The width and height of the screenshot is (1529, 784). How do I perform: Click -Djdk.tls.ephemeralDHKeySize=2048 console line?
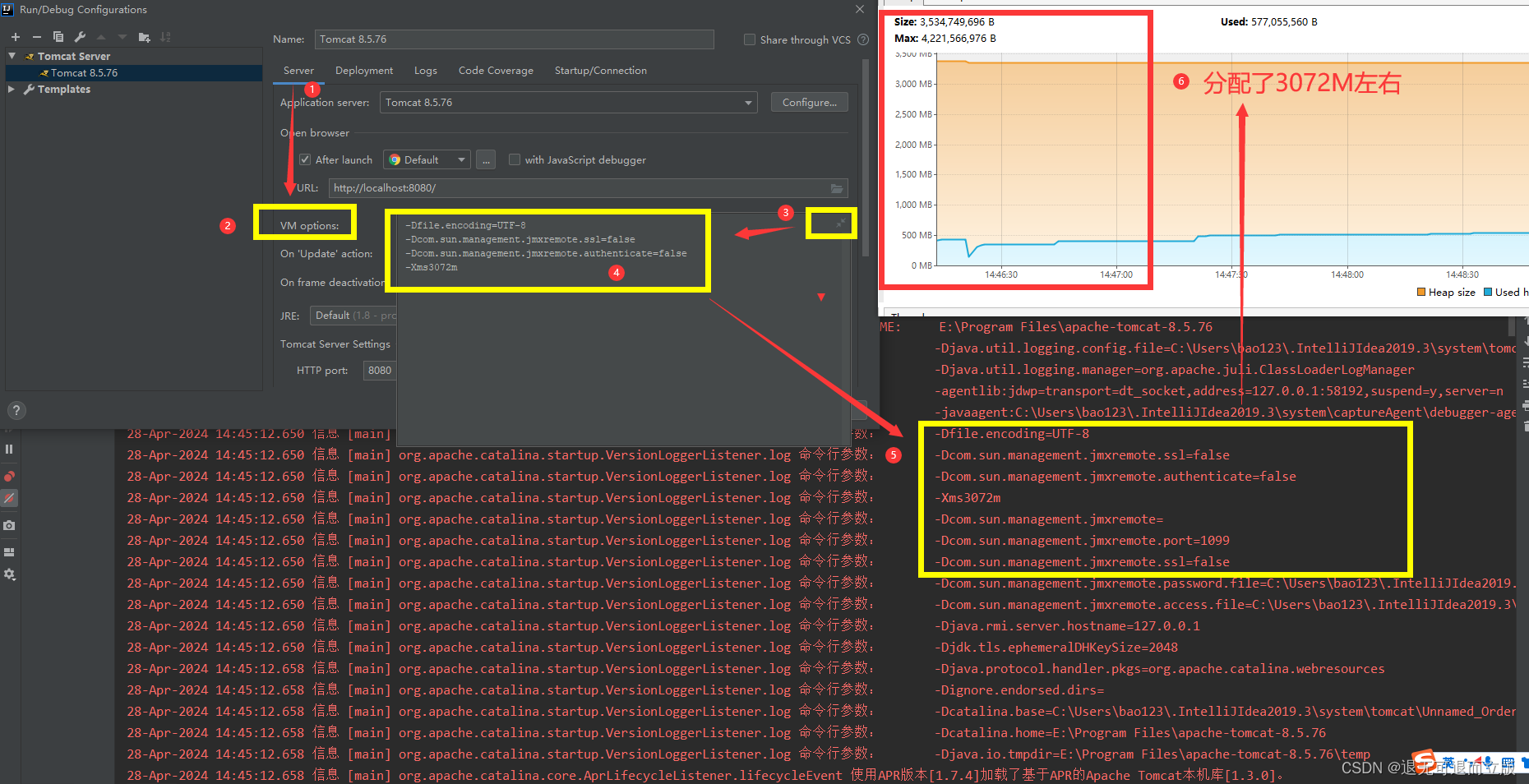click(x=1056, y=648)
